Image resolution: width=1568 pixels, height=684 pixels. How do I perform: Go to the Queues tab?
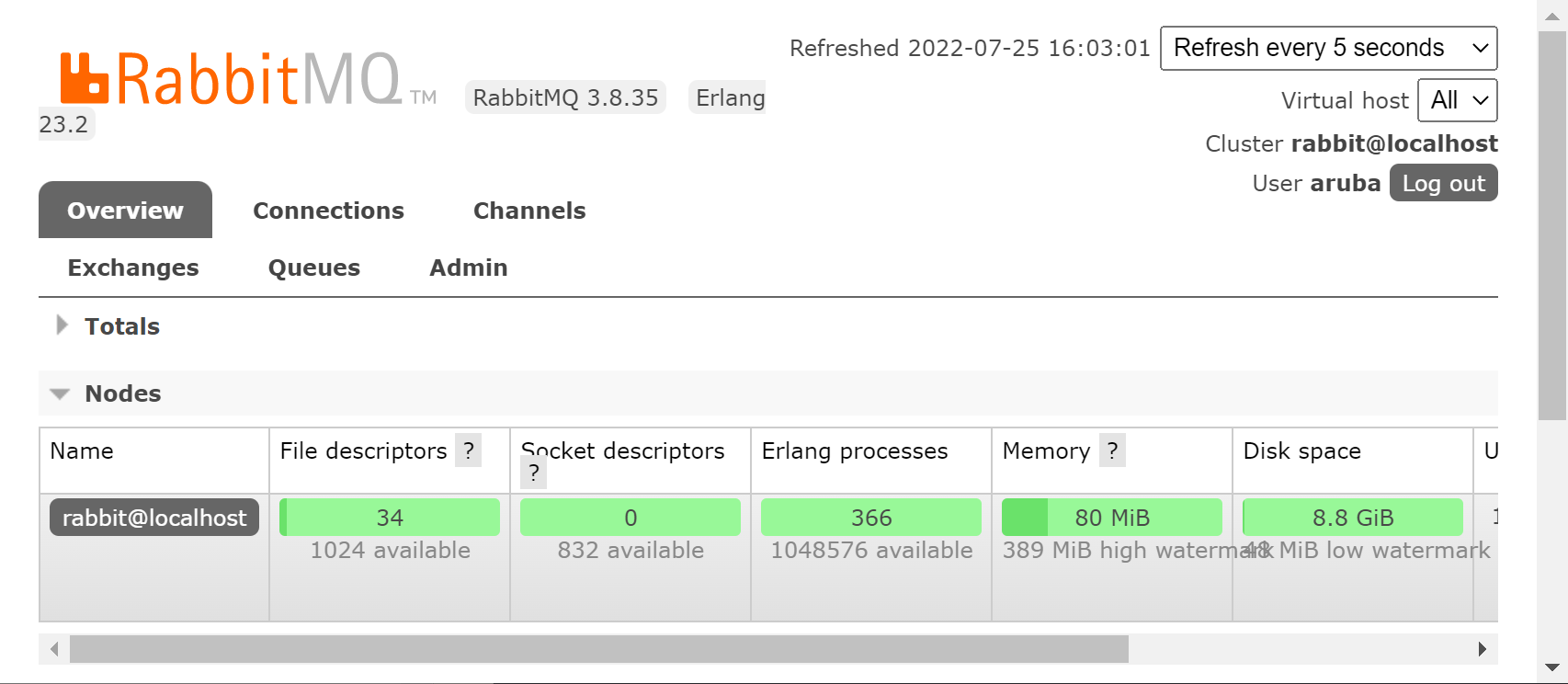click(x=313, y=268)
